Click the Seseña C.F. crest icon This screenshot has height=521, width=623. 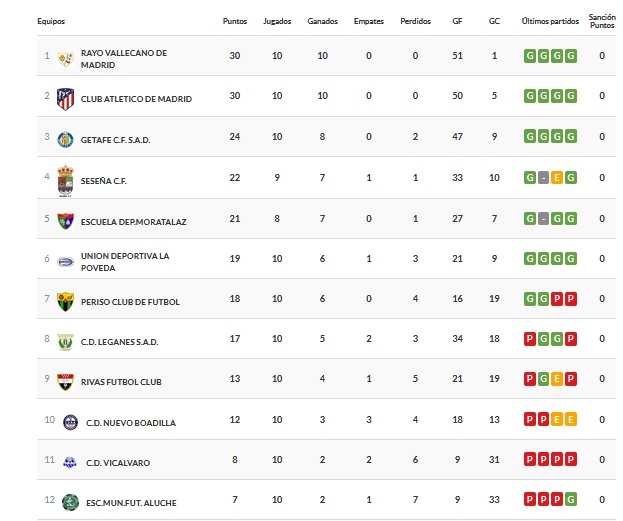65,180
